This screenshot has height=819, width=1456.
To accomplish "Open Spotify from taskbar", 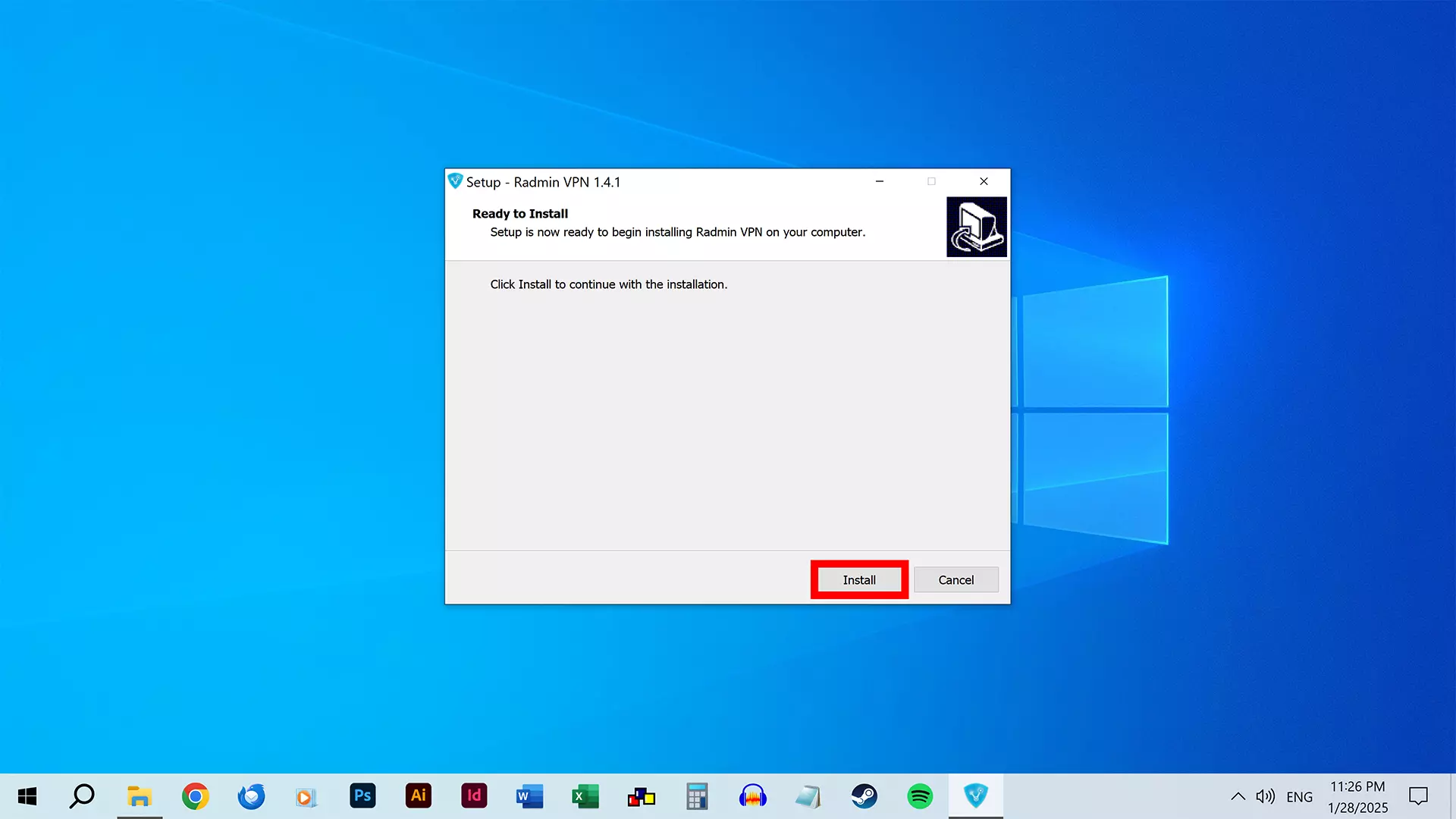I will coord(920,796).
